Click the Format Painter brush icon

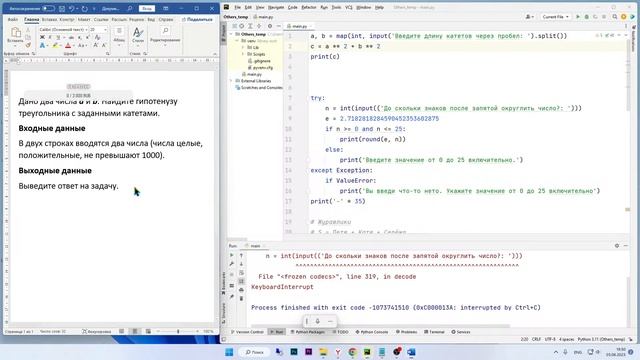coord(28,45)
